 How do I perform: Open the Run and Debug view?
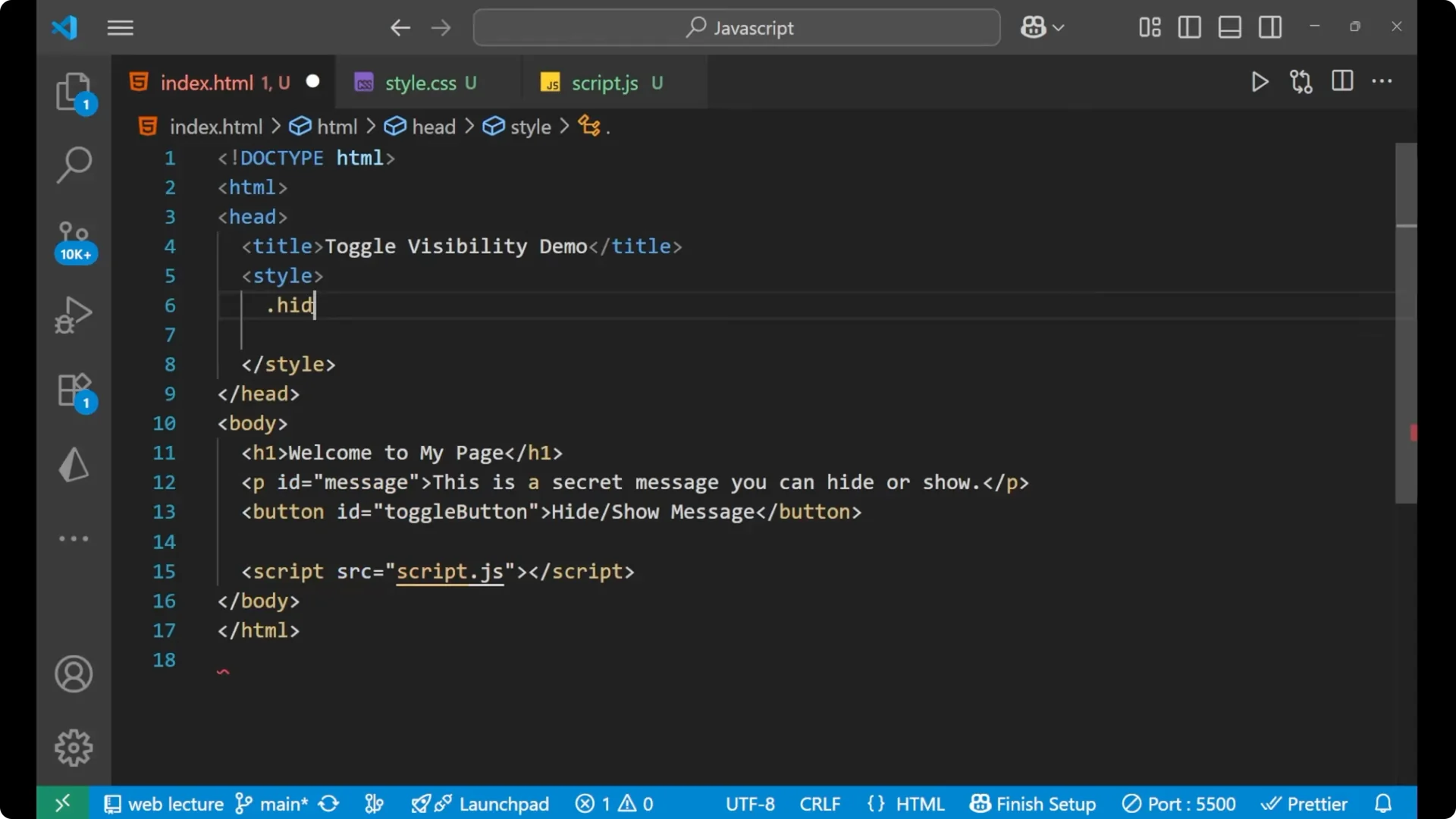[x=74, y=314]
